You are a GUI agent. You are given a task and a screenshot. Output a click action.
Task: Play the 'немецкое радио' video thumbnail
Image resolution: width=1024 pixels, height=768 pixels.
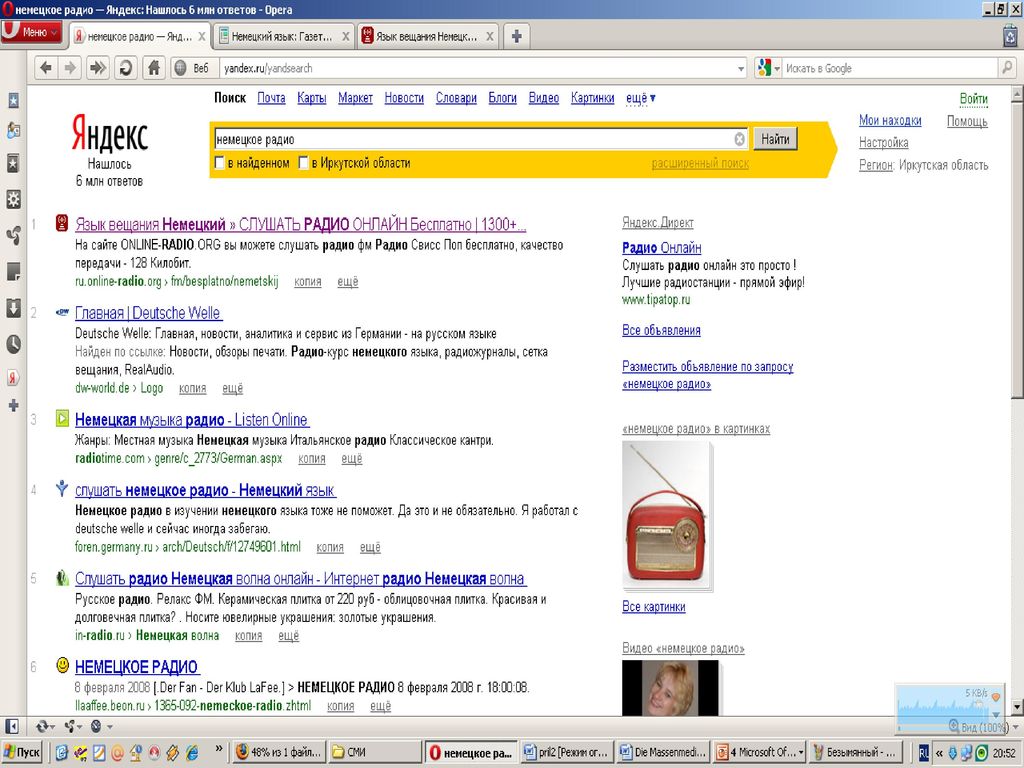670,687
